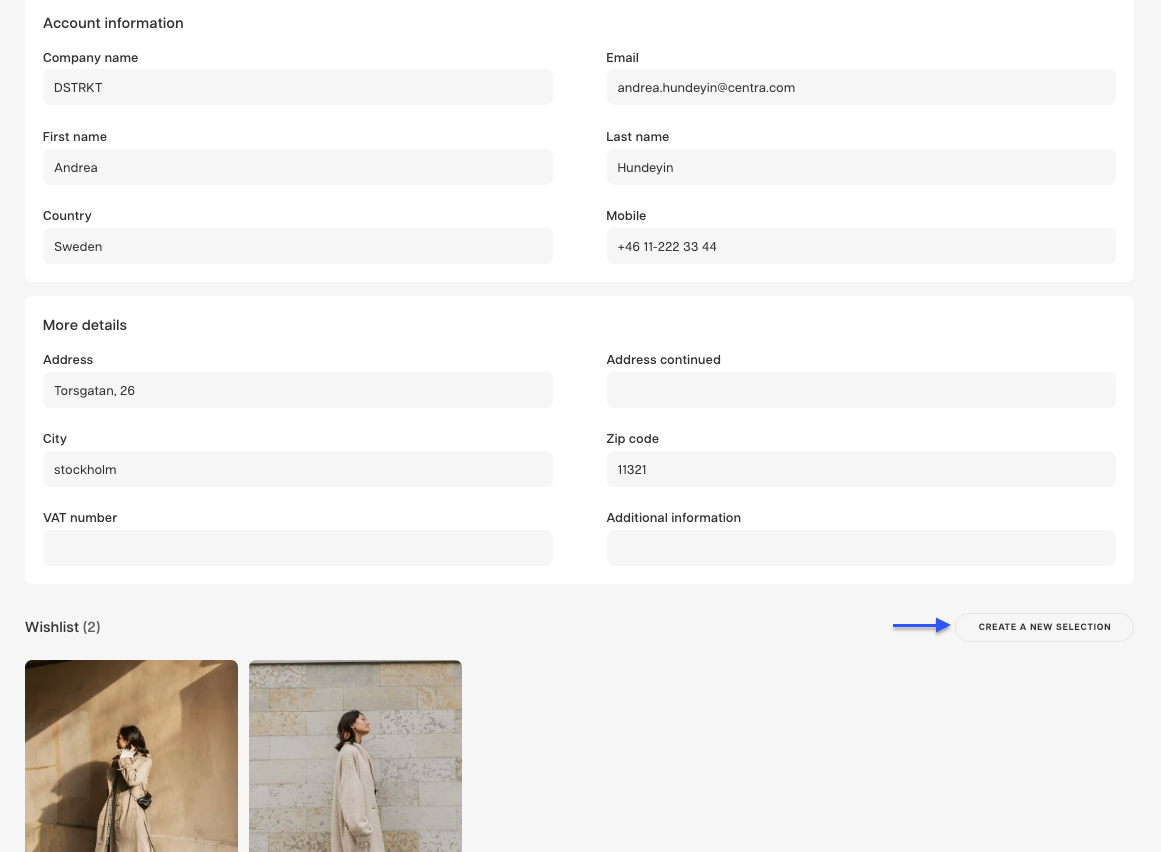Click the Company name field containing DSTRKT
The height and width of the screenshot is (852, 1161).
click(x=297, y=88)
